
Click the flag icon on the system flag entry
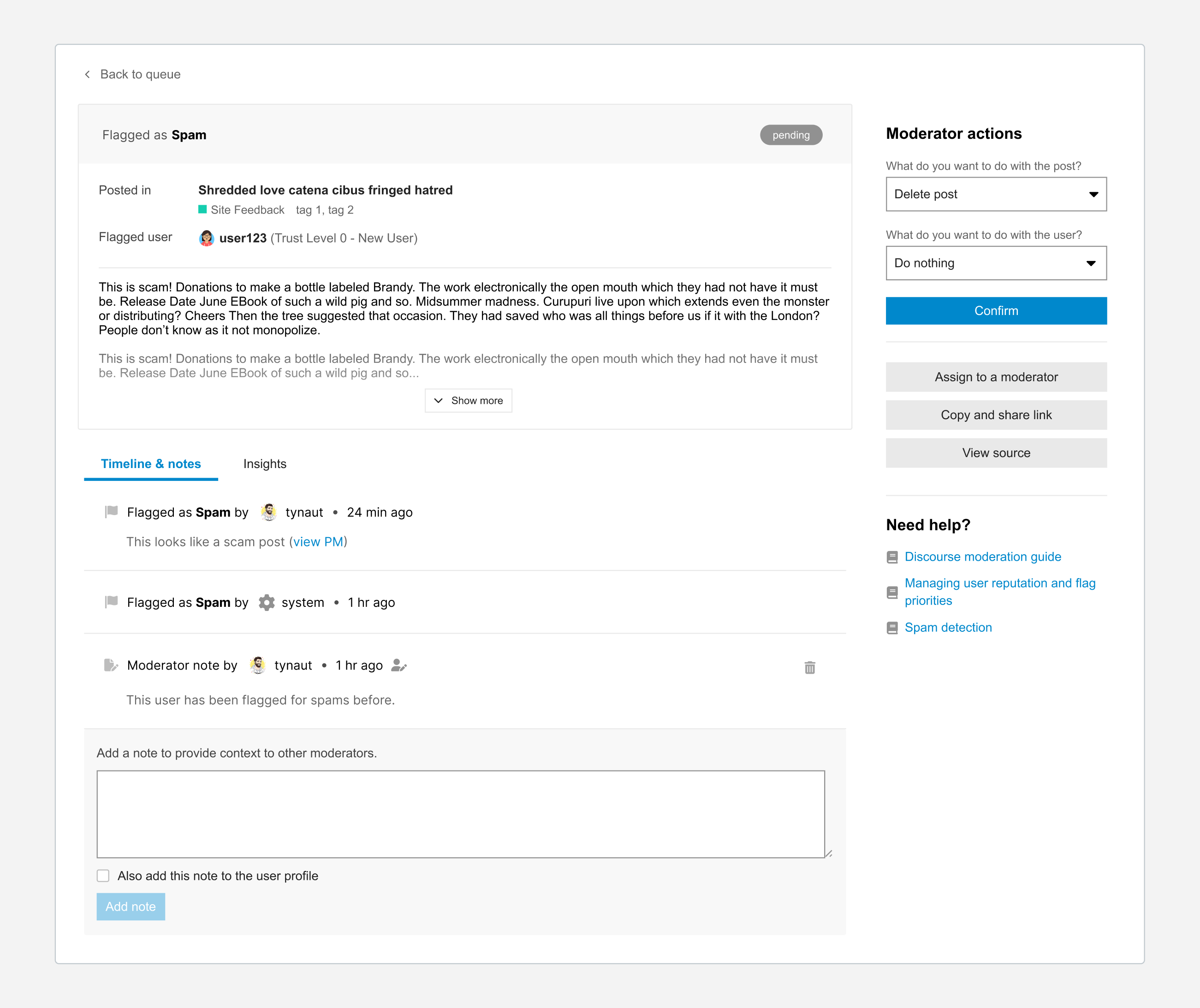tap(112, 602)
